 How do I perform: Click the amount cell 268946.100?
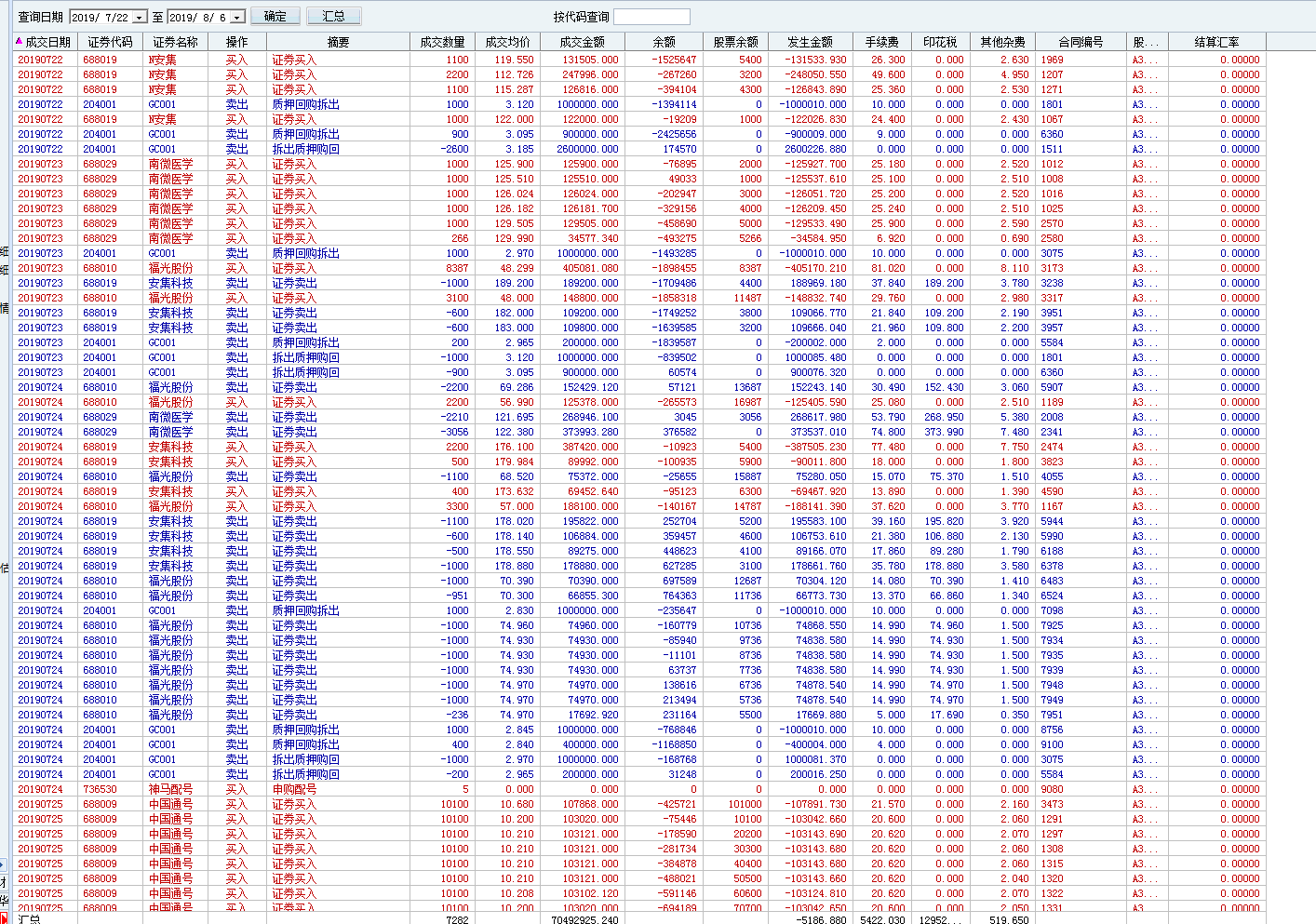pyautogui.click(x=590, y=417)
